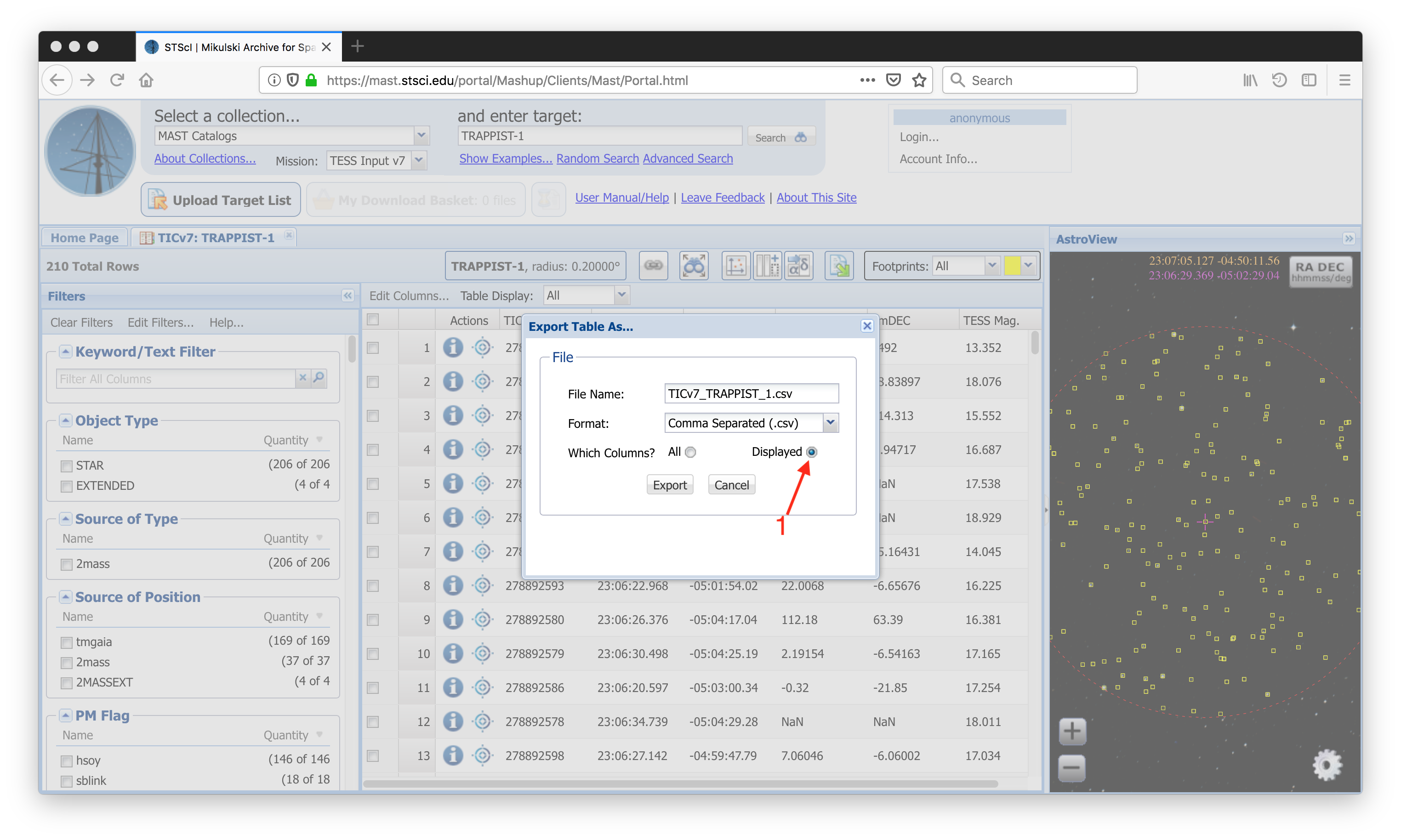Collapse the PM Flag filter section
This screenshot has height=840, width=1401.
point(66,715)
